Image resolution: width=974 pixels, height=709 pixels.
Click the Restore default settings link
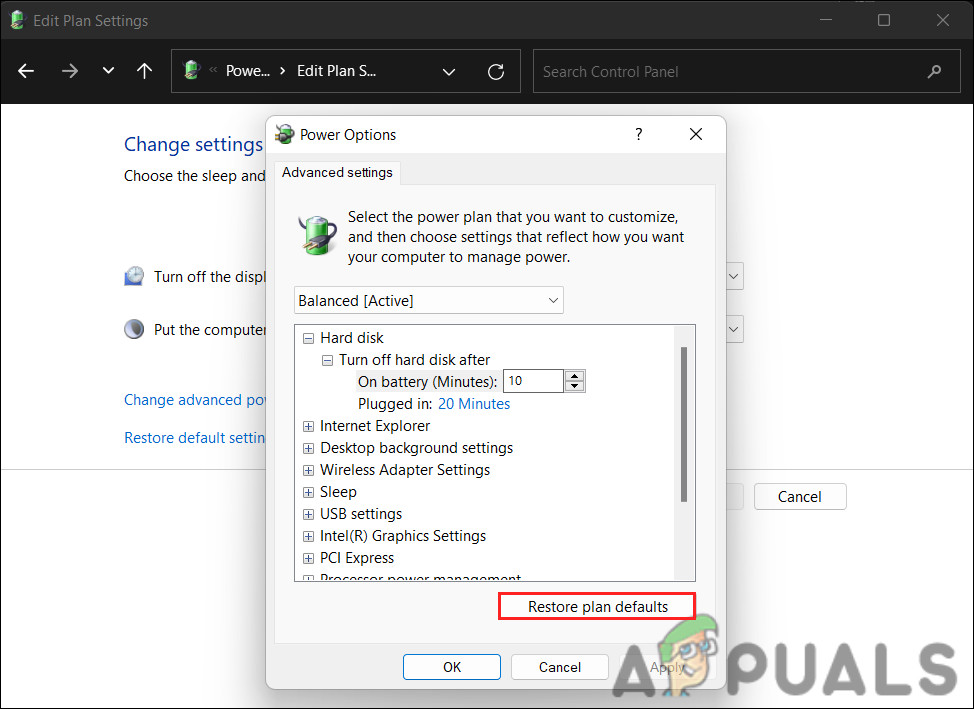tap(193, 437)
